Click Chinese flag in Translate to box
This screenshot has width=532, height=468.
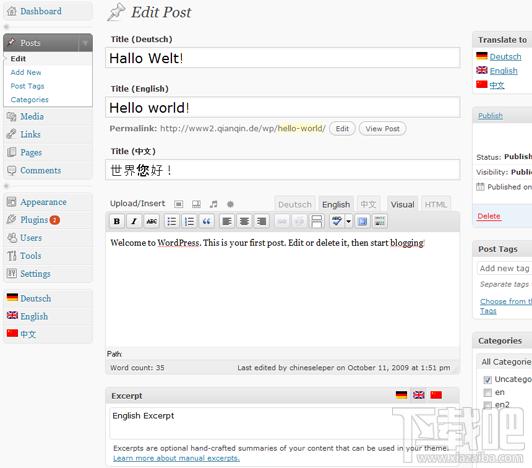(482, 84)
